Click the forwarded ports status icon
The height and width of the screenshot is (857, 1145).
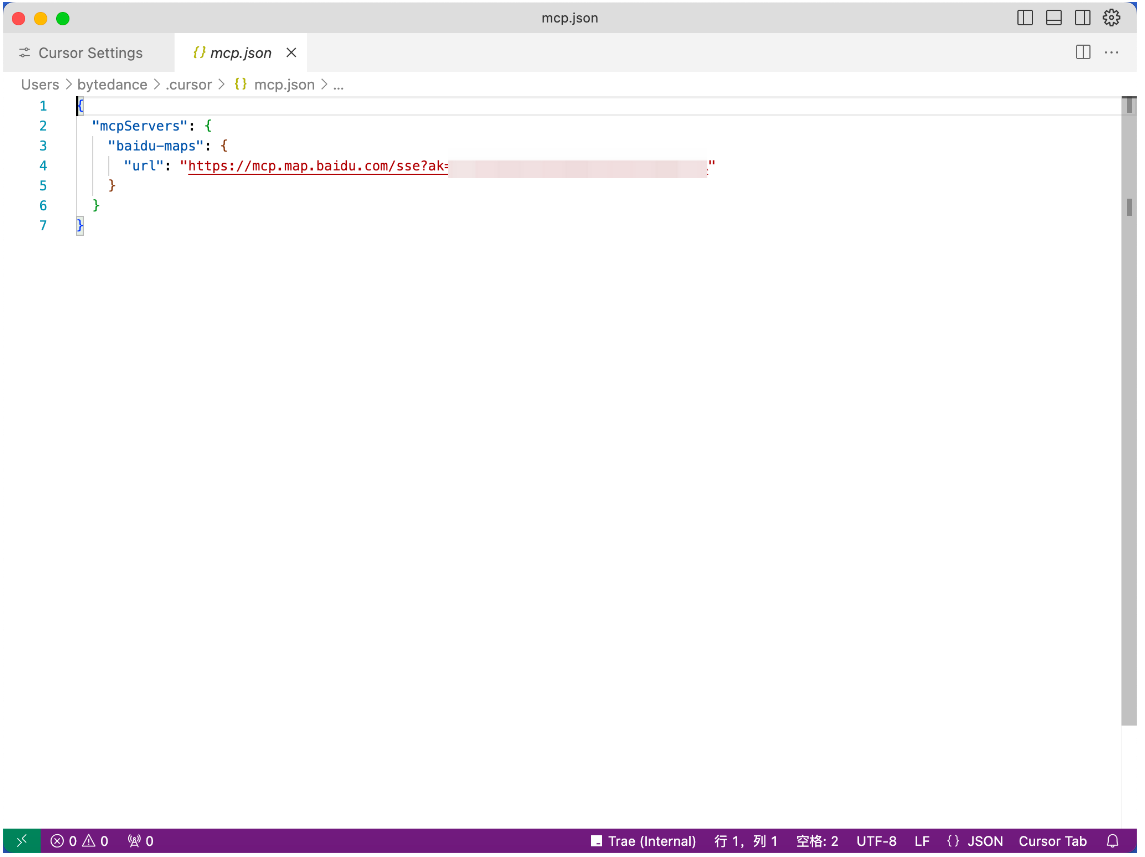tap(141, 841)
